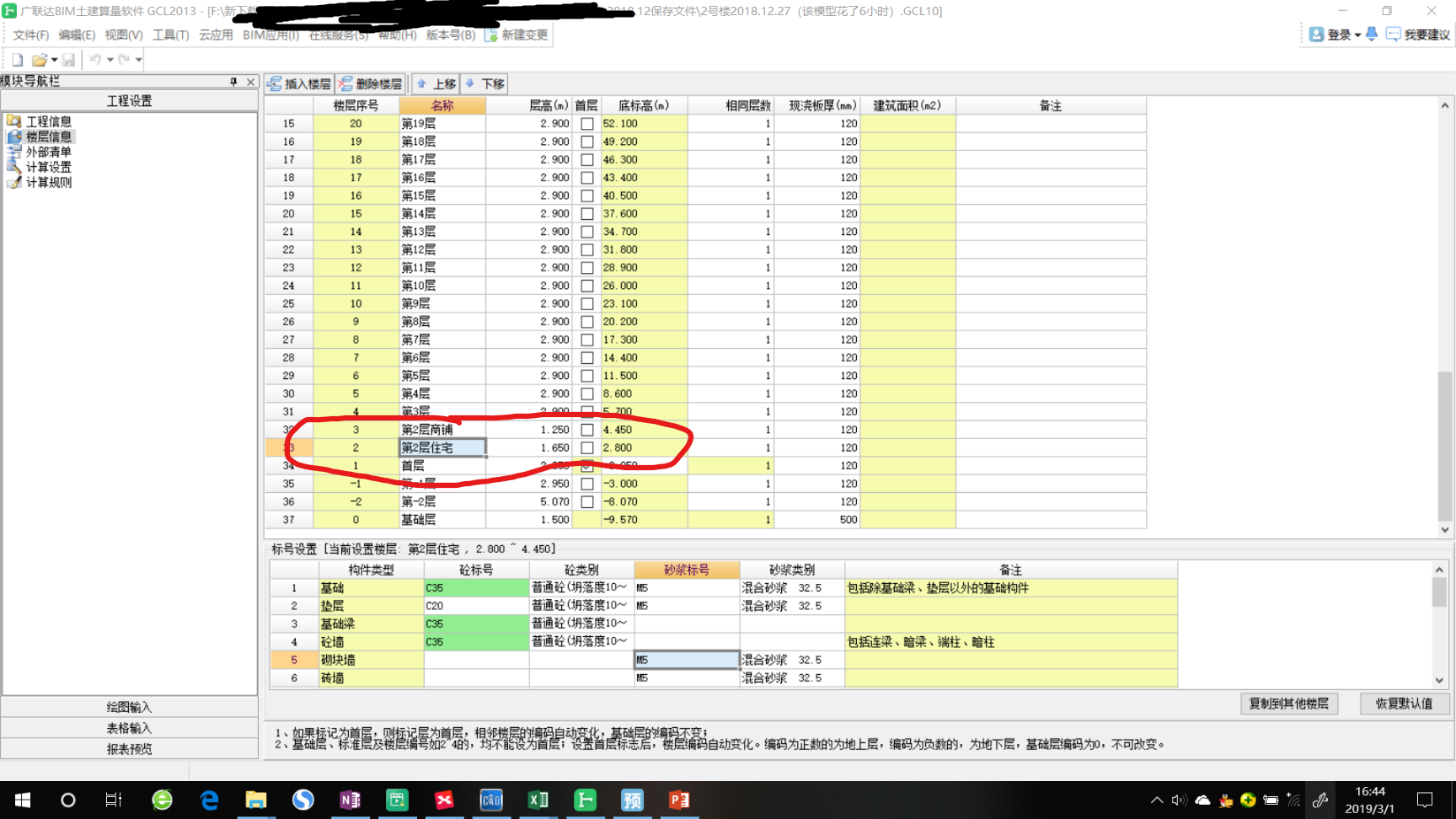The image size is (1456, 819).
Task: Click 恢复默认值 button
Action: pyautogui.click(x=1404, y=704)
